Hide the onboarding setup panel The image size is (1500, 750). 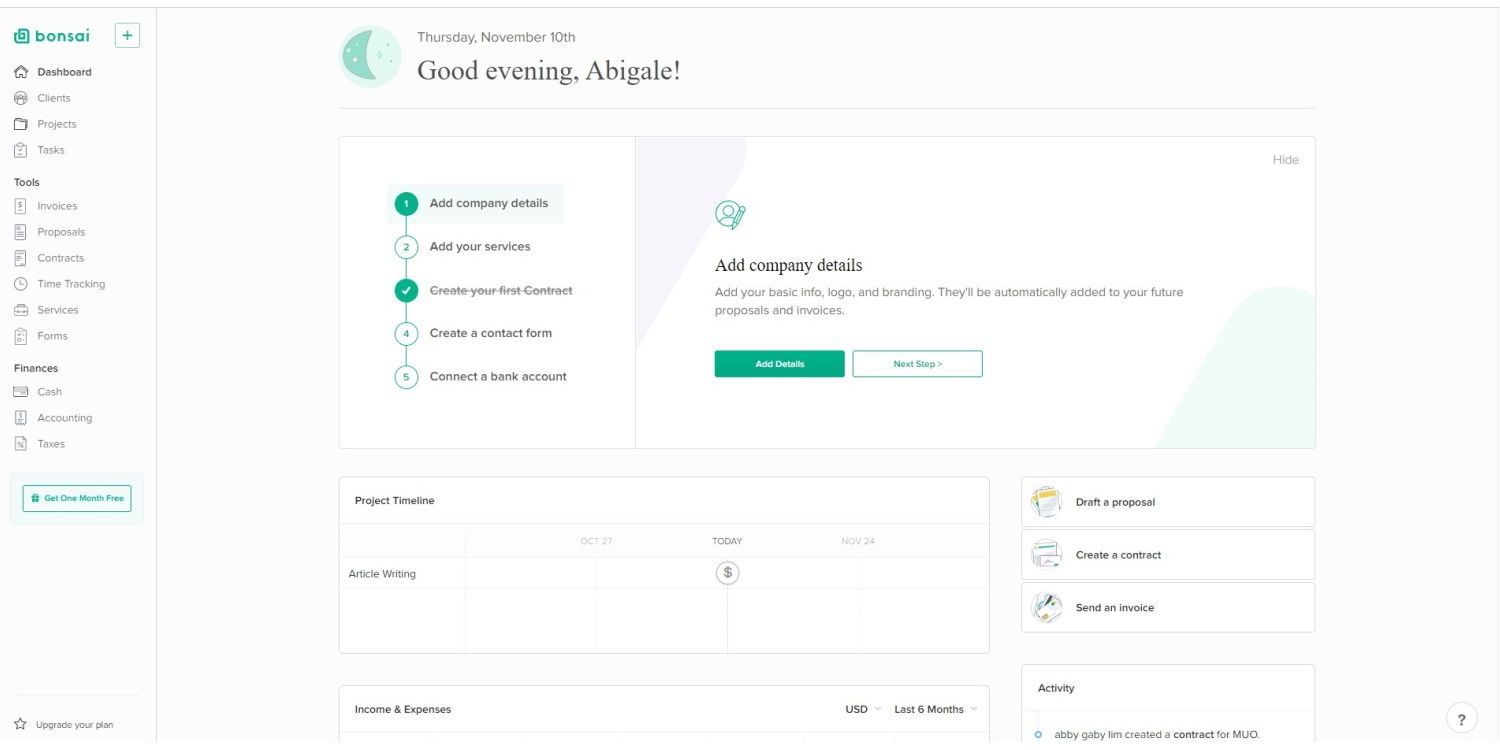click(1285, 160)
